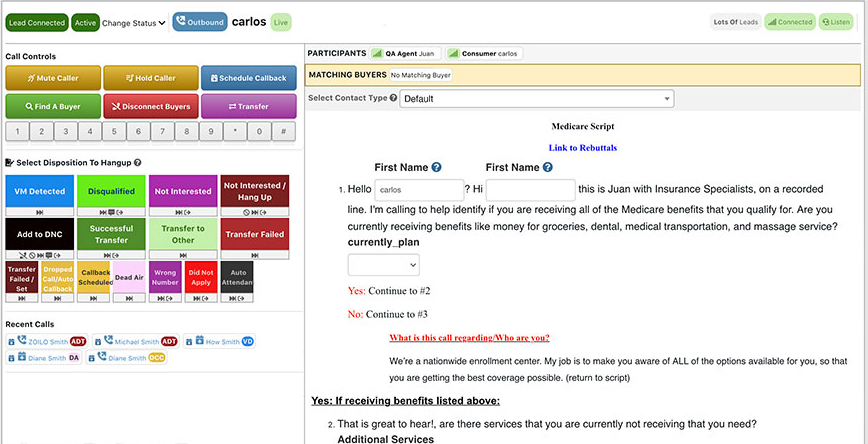Open the Change Status dropdown

[133, 23]
